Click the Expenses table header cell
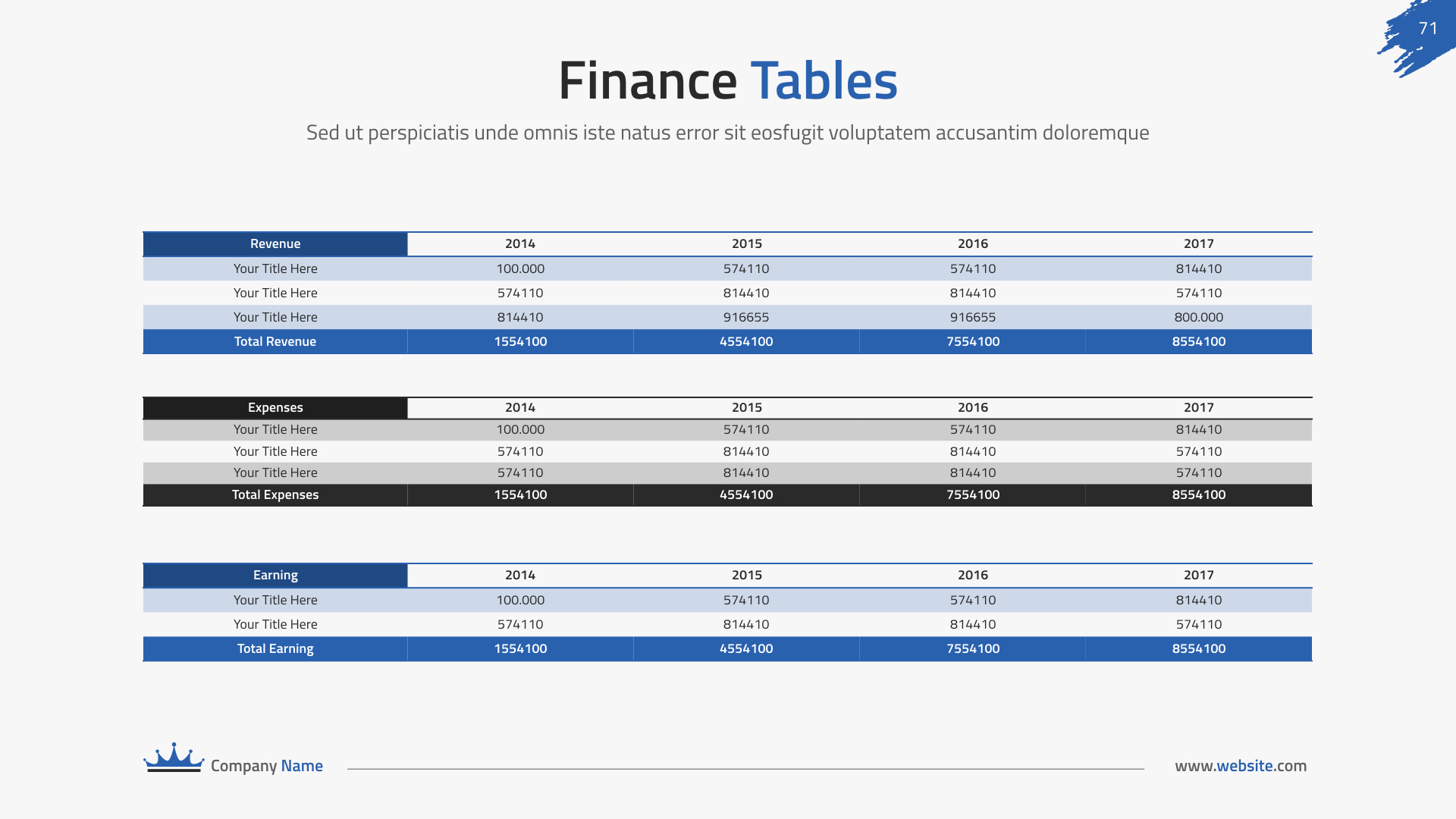The image size is (1456, 819). coord(275,408)
